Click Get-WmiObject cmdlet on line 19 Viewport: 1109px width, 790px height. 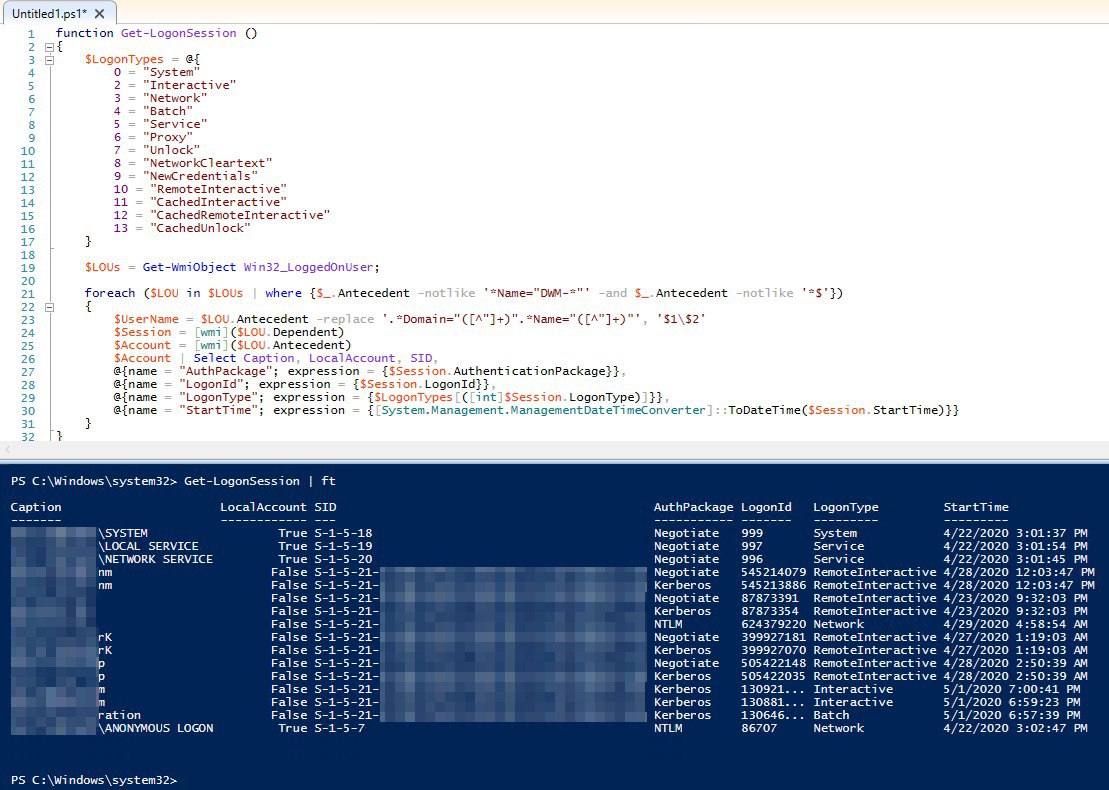coord(189,267)
